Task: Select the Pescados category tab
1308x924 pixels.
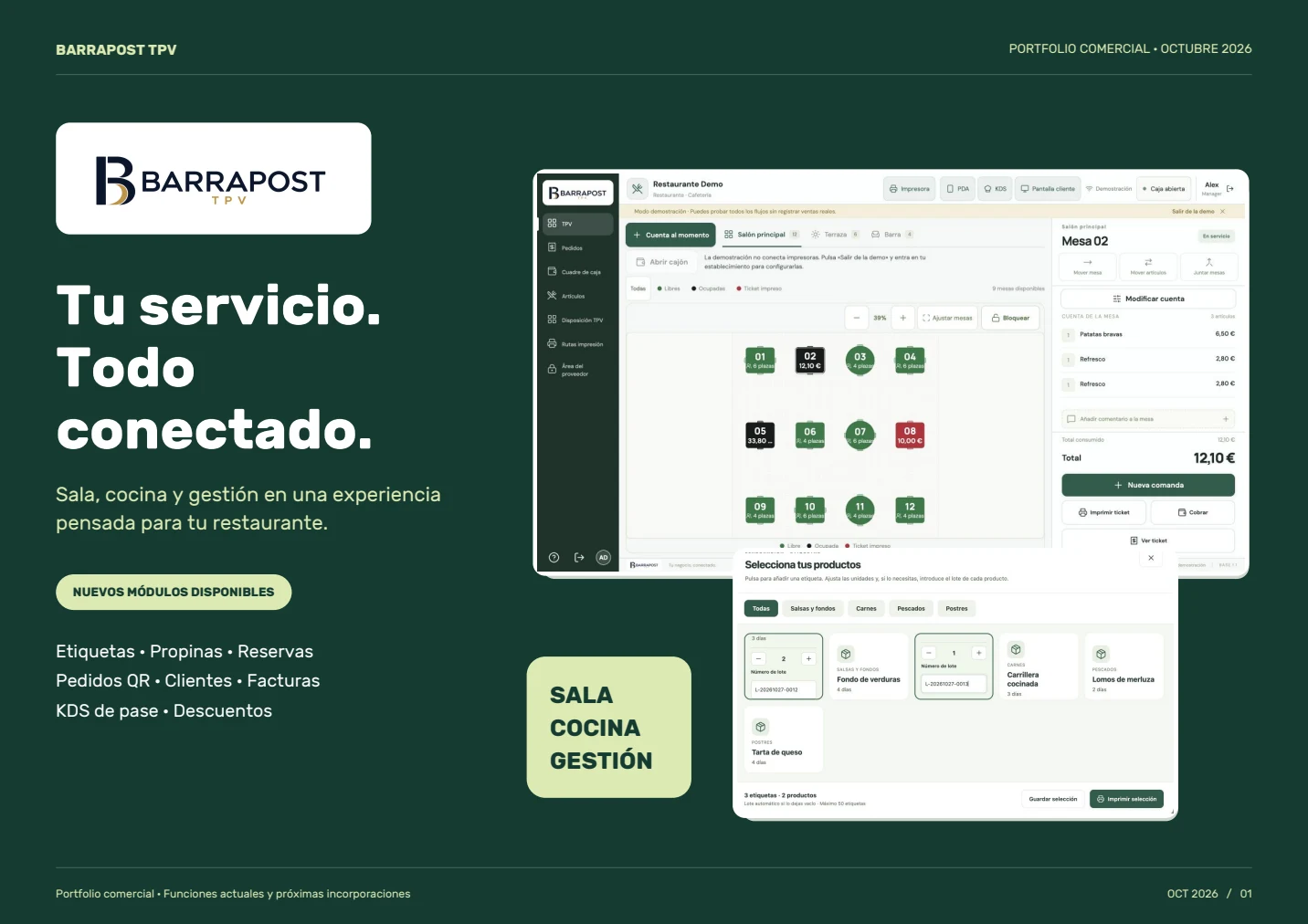Action: point(911,608)
